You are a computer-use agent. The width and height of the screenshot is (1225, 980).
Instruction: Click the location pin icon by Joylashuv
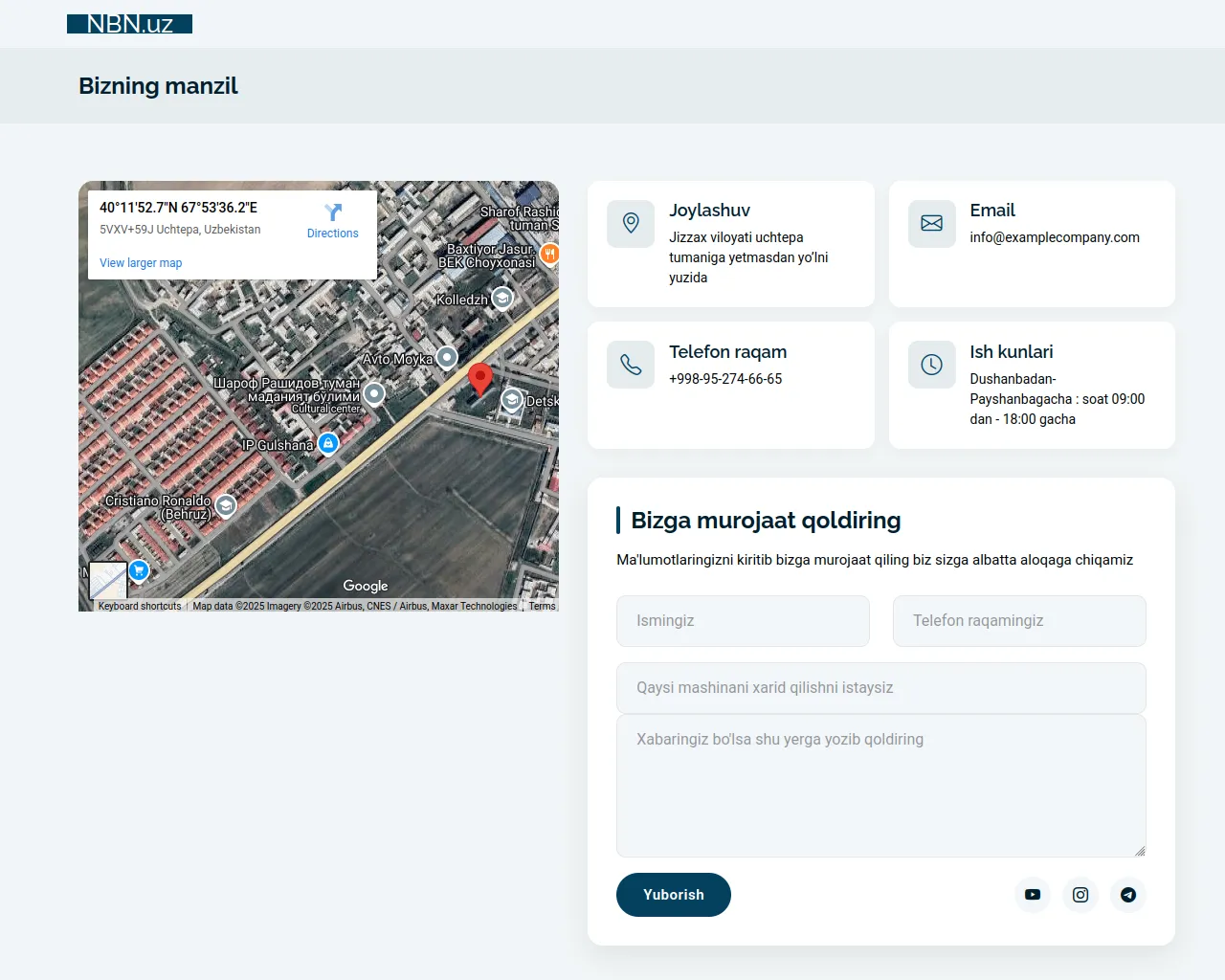click(631, 223)
